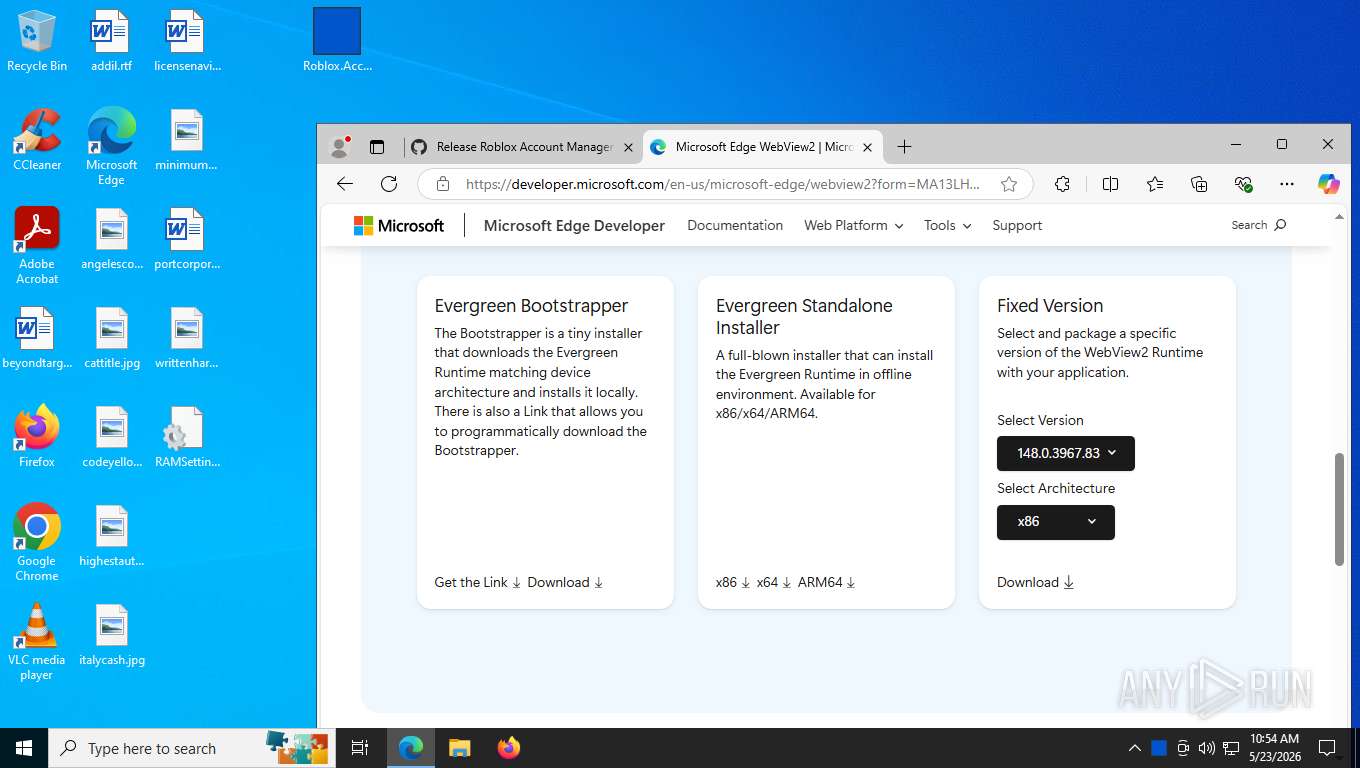The image size is (1360, 768).
Task: Expand the Tools dropdown menu
Action: coord(947,226)
